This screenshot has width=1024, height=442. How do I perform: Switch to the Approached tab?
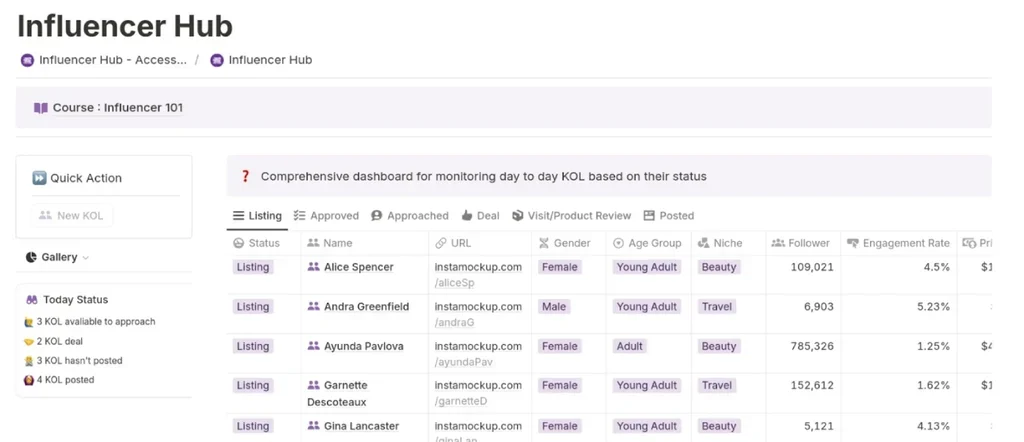(x=410, y=215)
